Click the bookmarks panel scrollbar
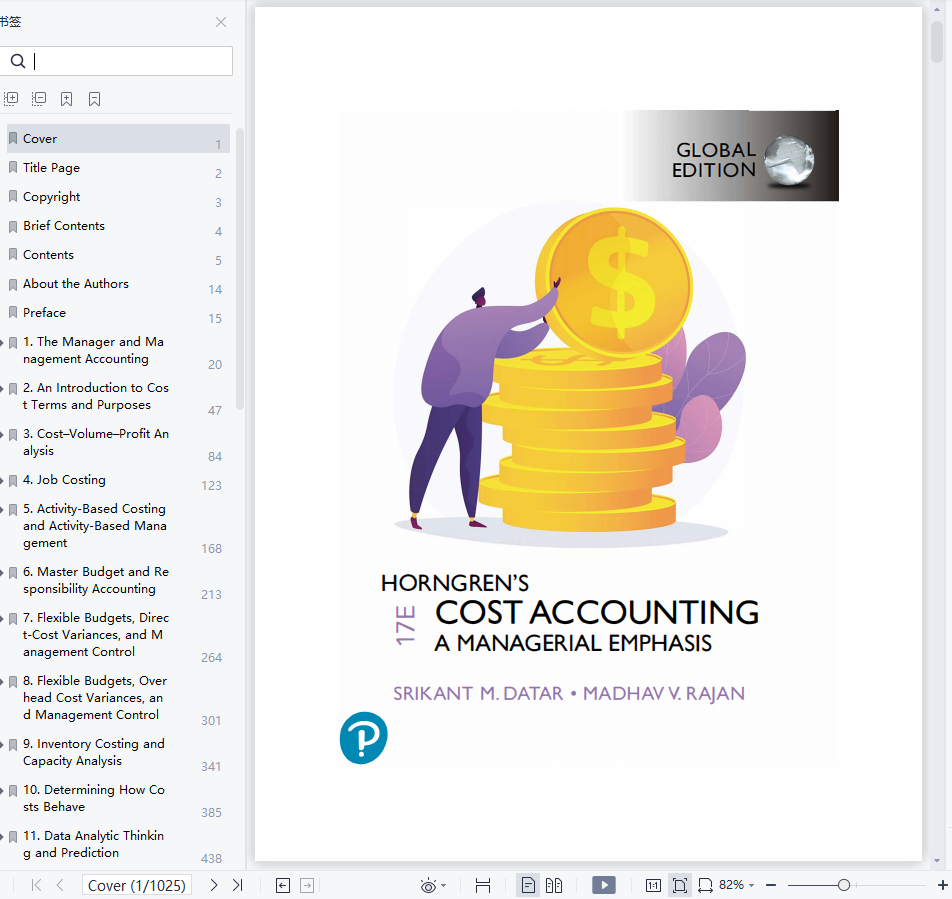Viewport: 952px width, 899px height. point(240,269)
